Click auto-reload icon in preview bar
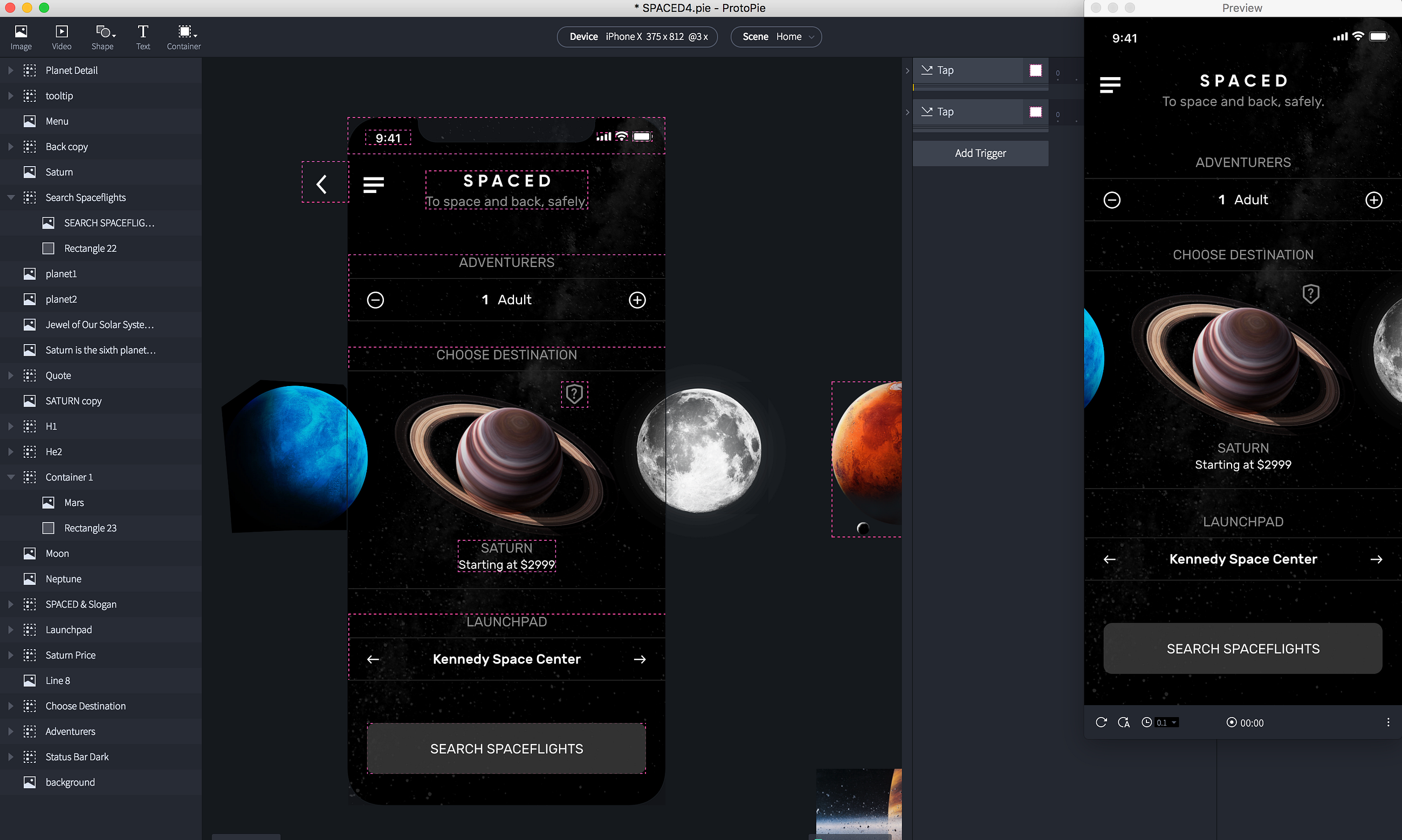The image size is (1402, 840). (1124, 722)
